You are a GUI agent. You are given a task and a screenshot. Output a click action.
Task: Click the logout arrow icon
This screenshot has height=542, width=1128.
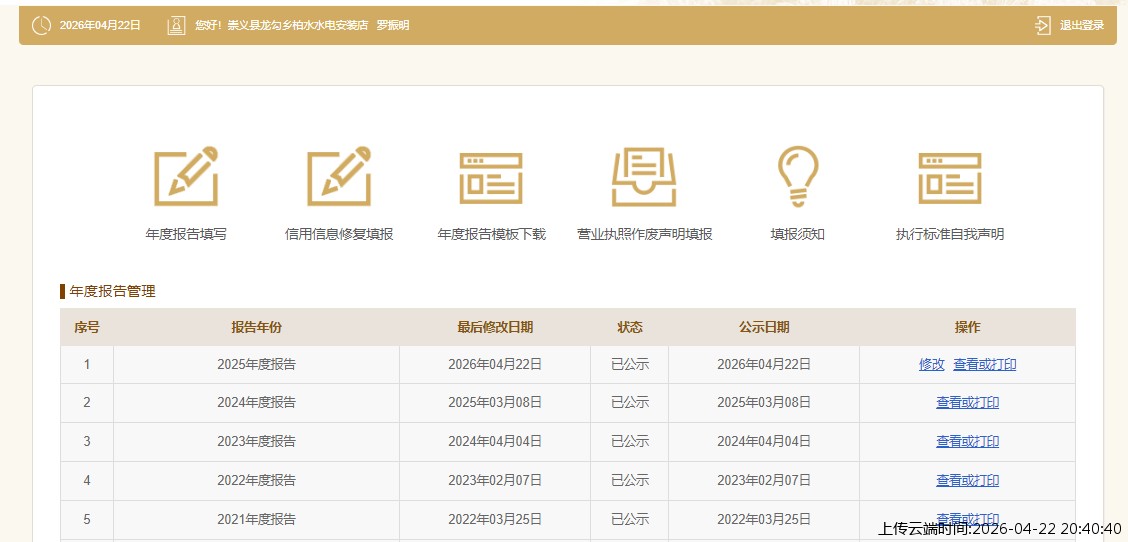tap(1043, 25)
